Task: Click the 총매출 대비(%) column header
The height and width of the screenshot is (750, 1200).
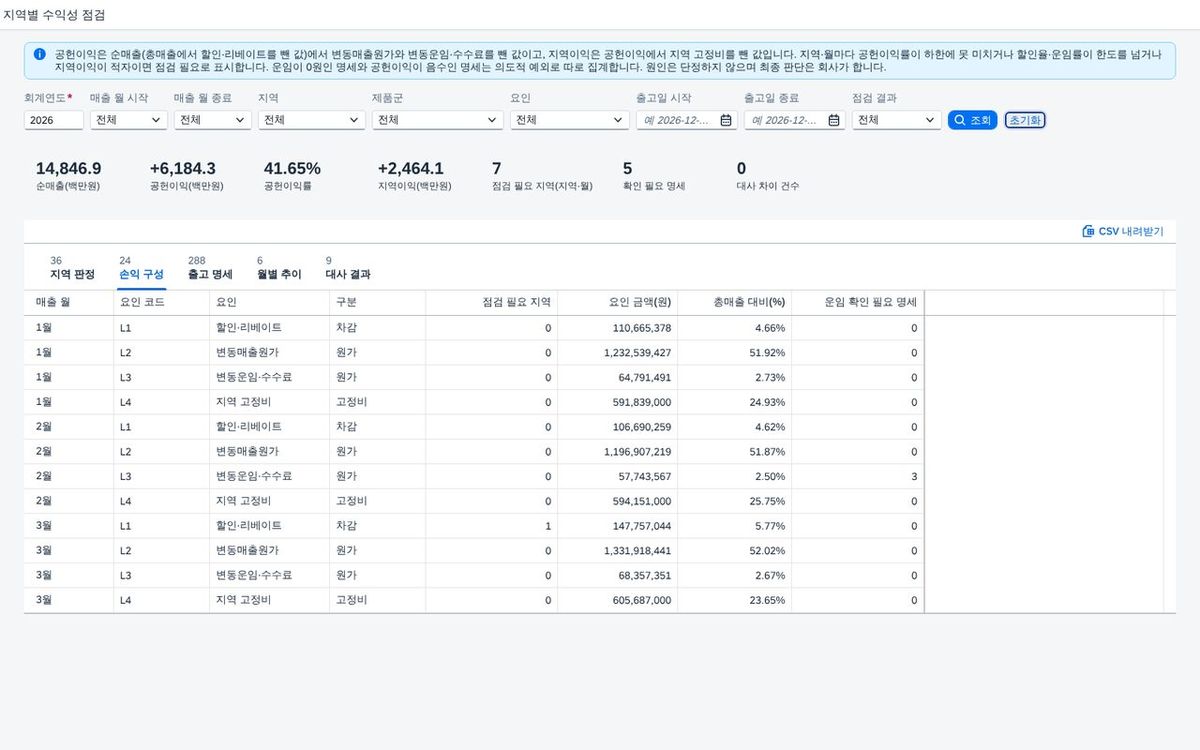Action: pyautogui.click(x=735, y=302)
